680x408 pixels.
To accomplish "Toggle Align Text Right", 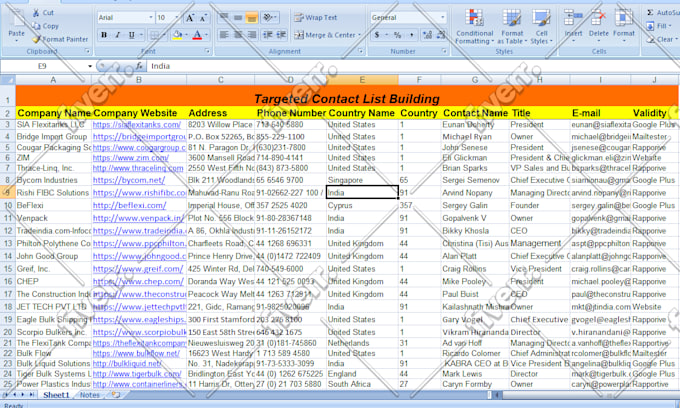I will click(x=252, y=35).
